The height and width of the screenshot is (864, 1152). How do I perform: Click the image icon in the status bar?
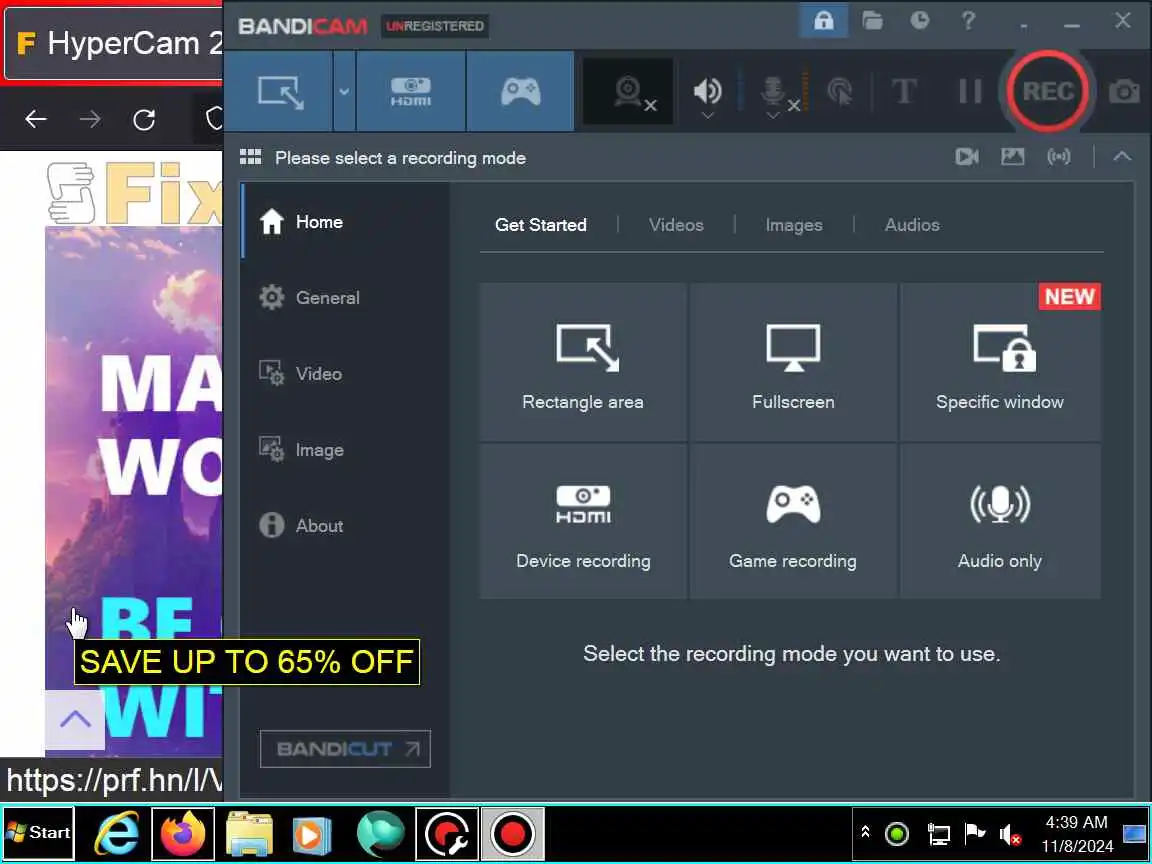point(1012,156)
